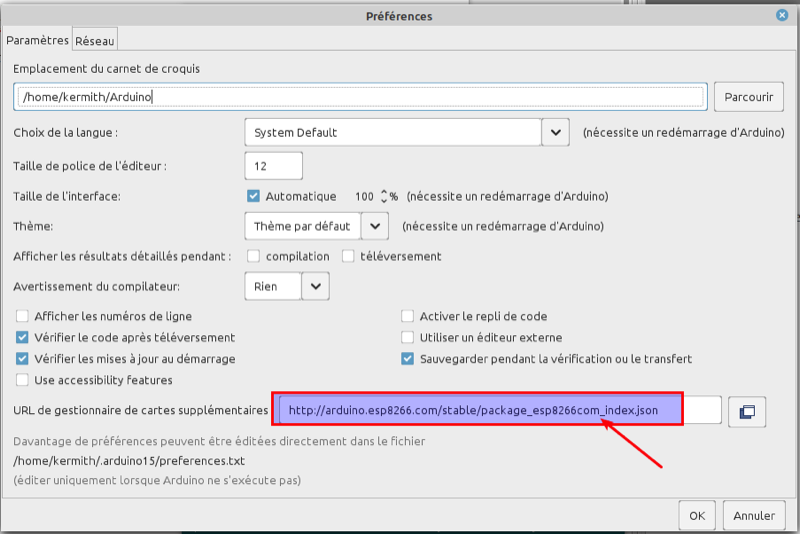The height and width of the screenshot is (534, 800).
Task: Enable detailed output during téléversement
Action: tap(348, 256)
